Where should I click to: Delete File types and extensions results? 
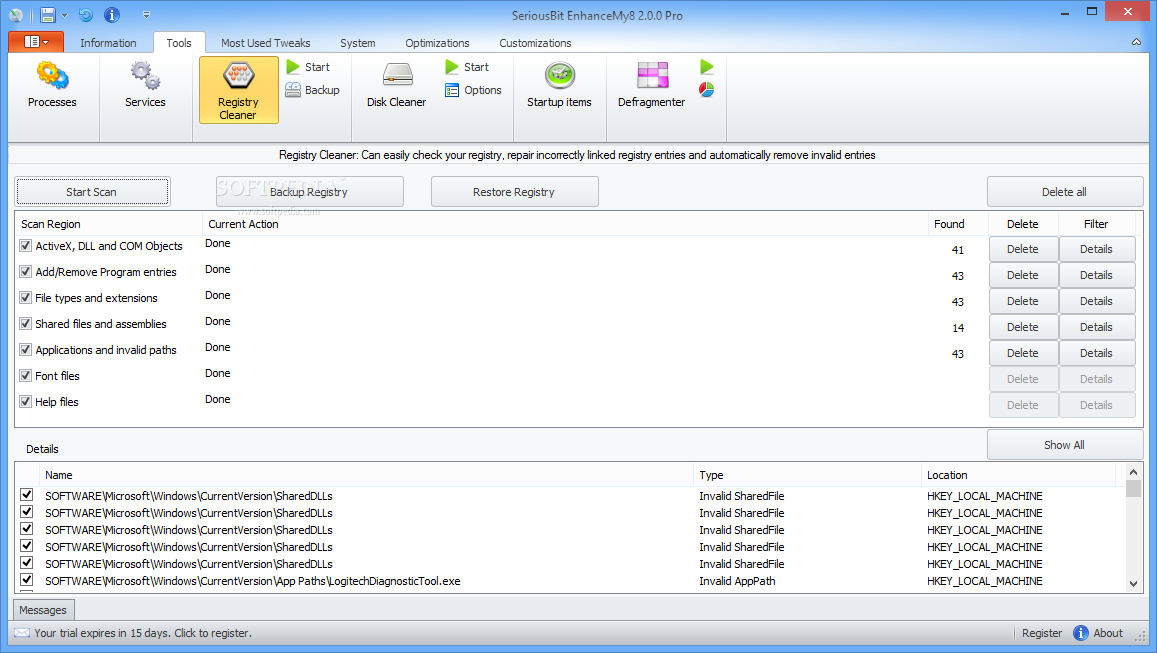[1023, 301]
